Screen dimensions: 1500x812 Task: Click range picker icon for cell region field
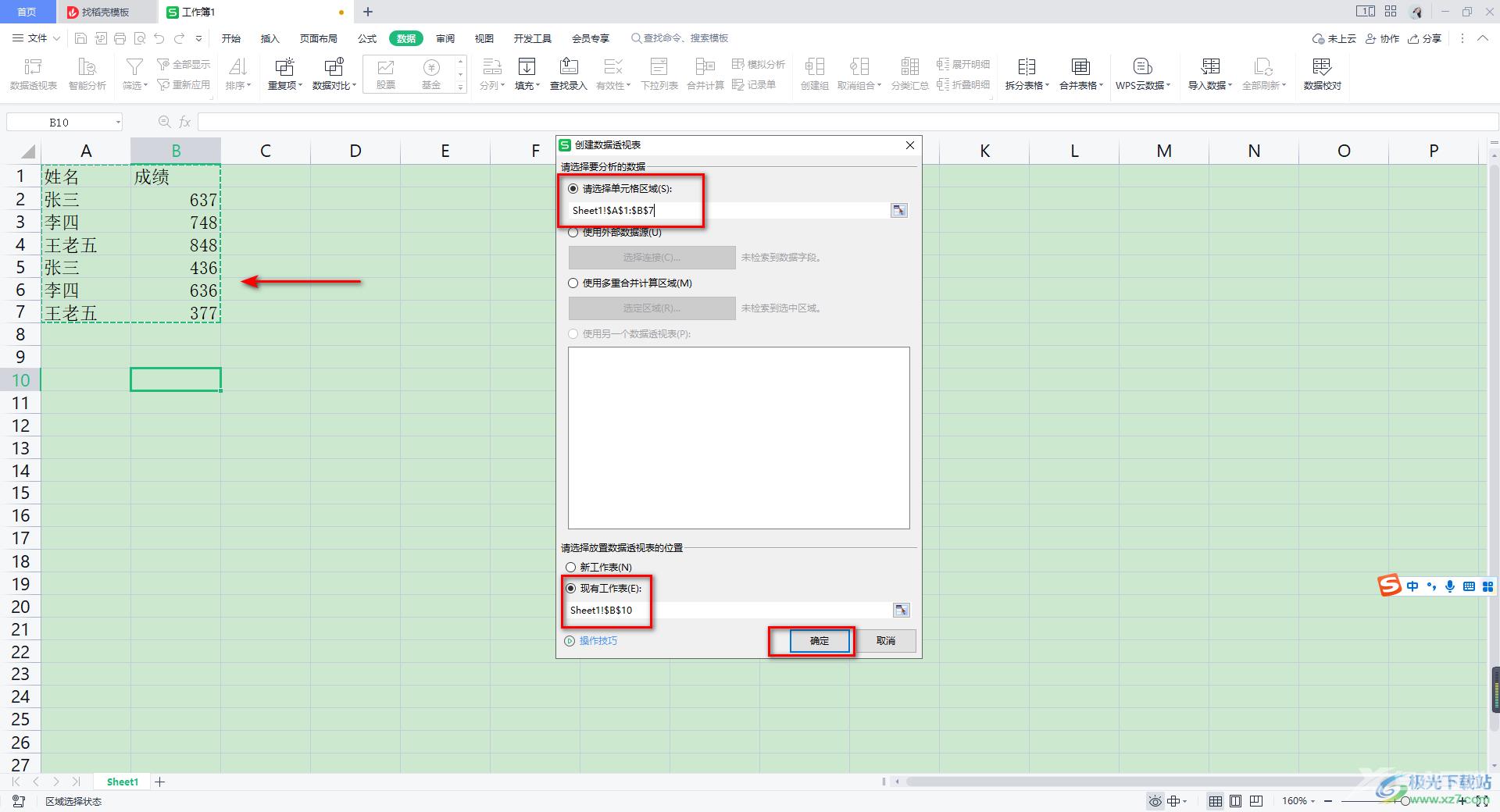[899, 210]
